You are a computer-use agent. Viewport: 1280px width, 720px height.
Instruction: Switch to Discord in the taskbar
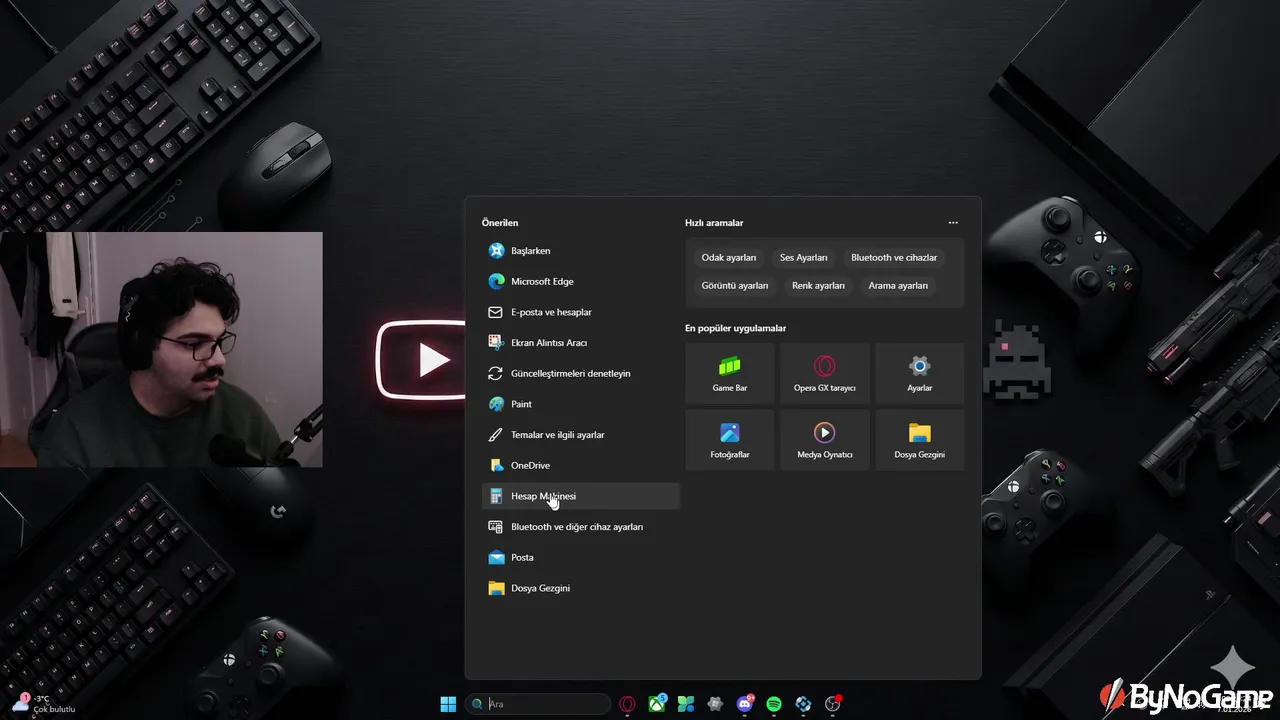coord(745,704)
